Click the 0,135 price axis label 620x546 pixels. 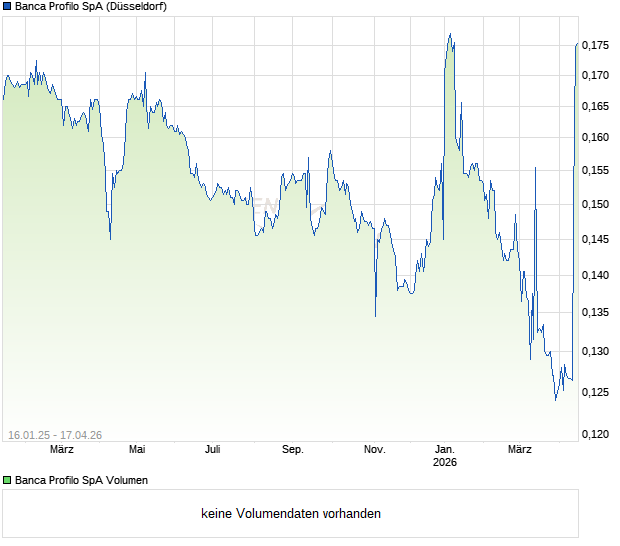pyautogui.click(x=595, y=312)
